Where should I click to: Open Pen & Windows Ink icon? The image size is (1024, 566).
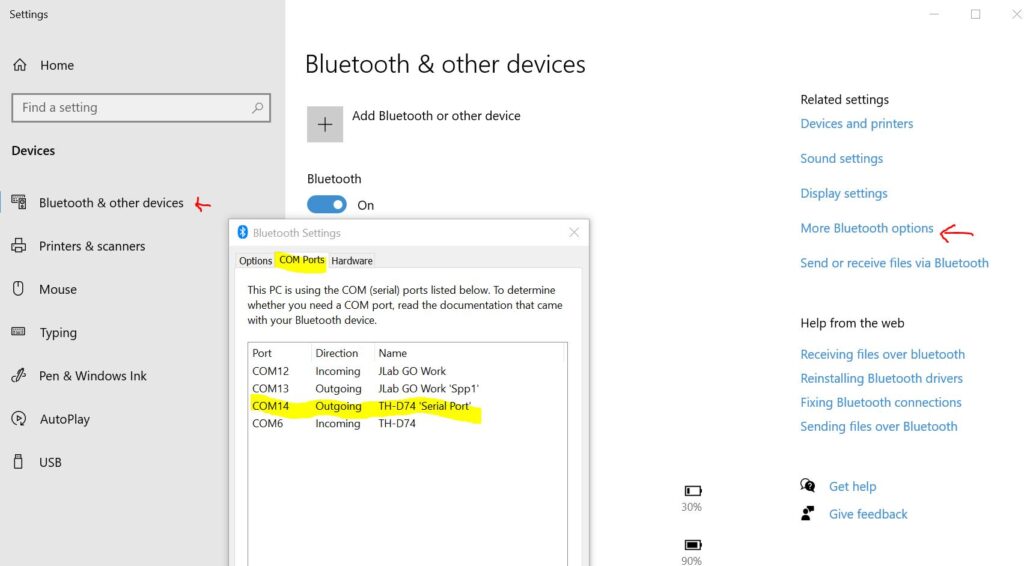pyautogui.click(x=18, y=376)
